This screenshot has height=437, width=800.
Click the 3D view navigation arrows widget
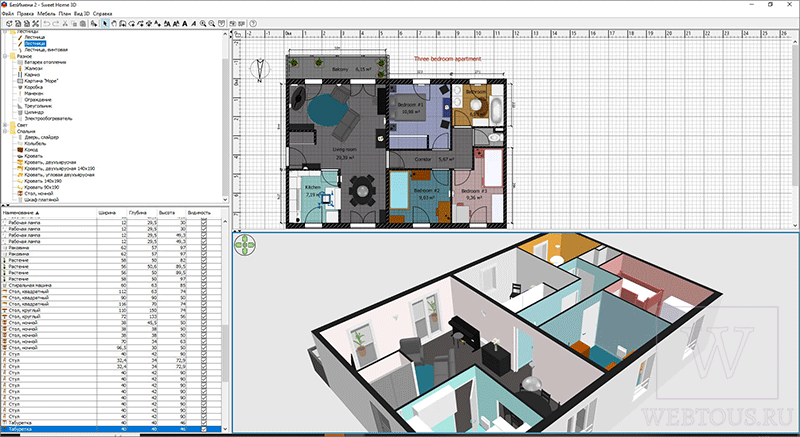point(245,245)
